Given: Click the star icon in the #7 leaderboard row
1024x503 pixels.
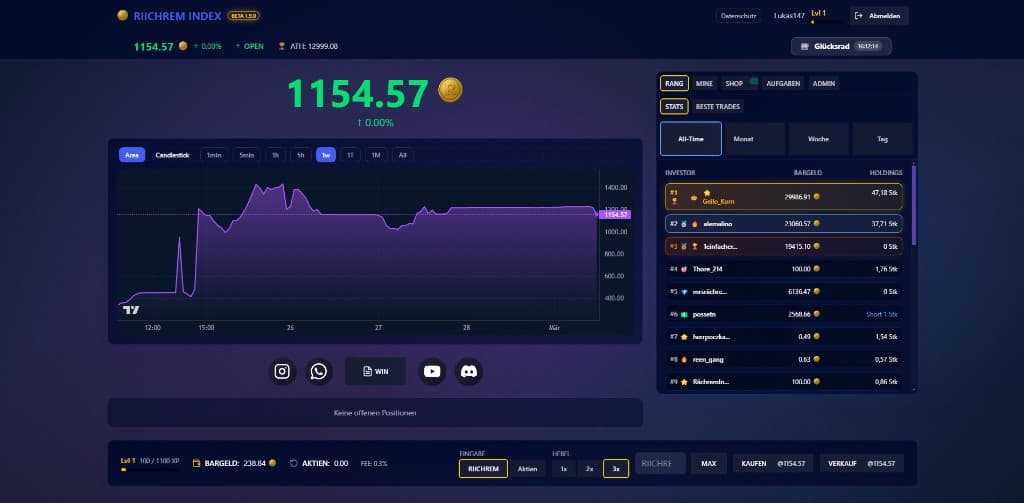Looking at the screenshot, I should (x=684, y=336).
